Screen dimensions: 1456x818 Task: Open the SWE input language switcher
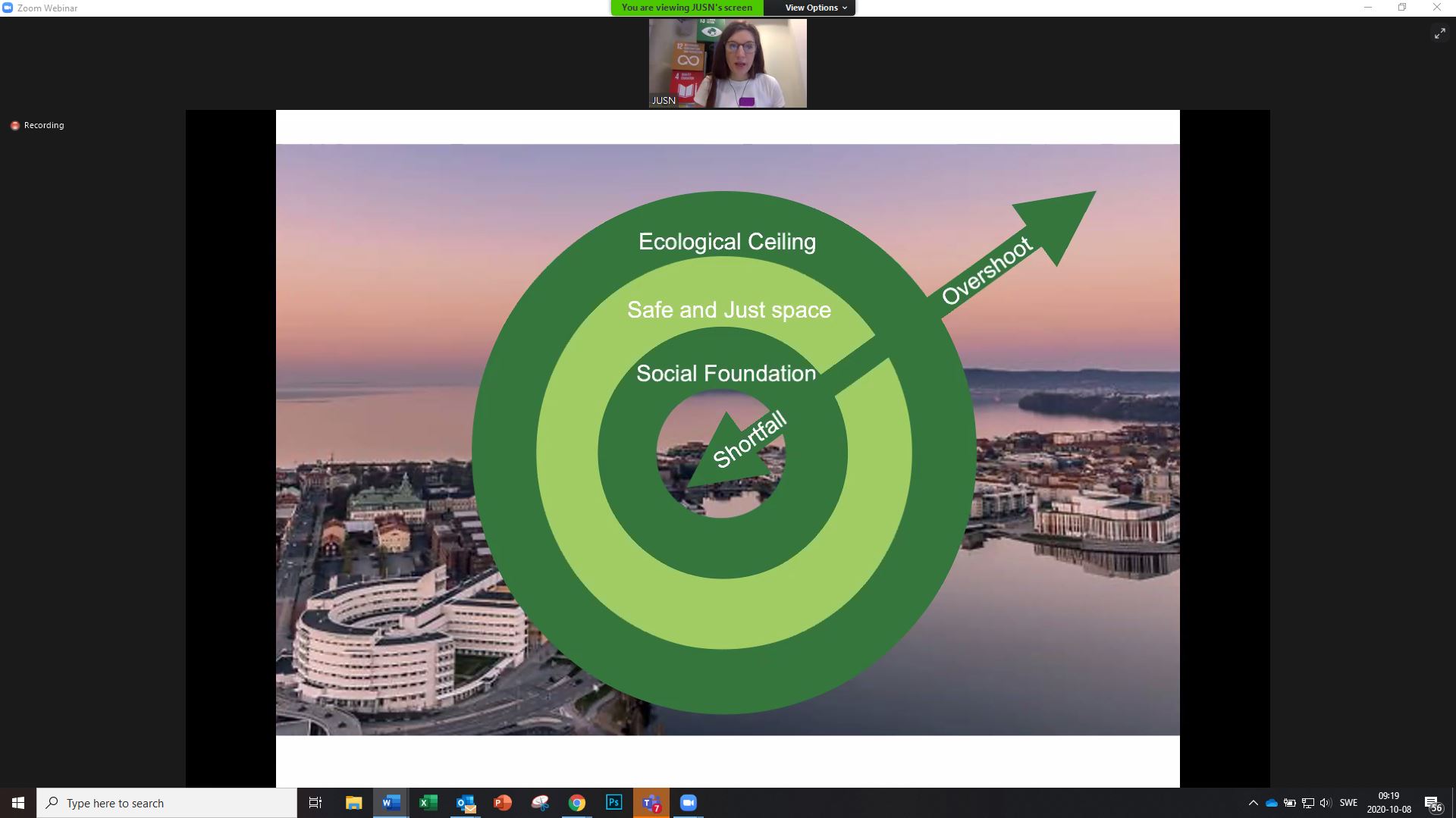tap(1348, 803)
